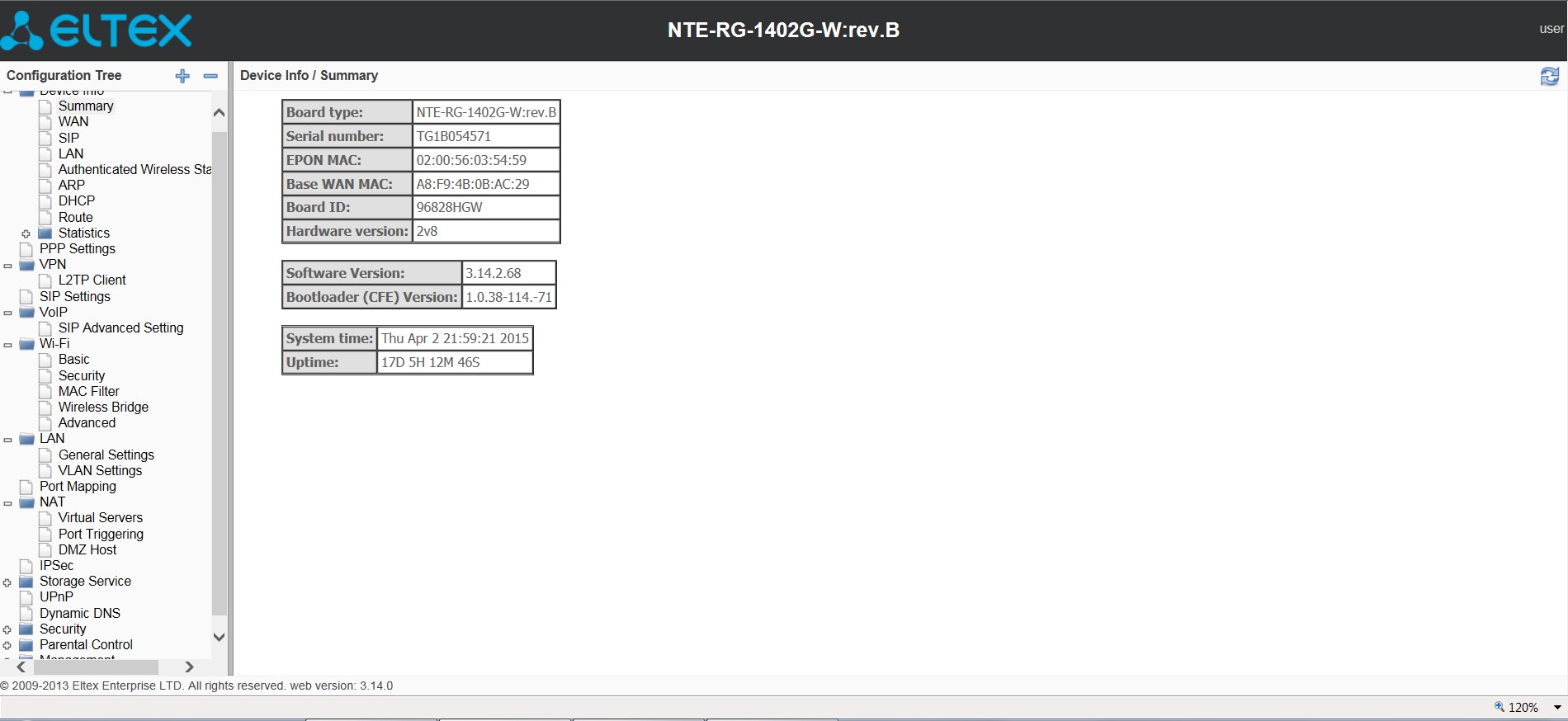Open UPnP settings
The image size is (1568, 721).
point(56,596)
